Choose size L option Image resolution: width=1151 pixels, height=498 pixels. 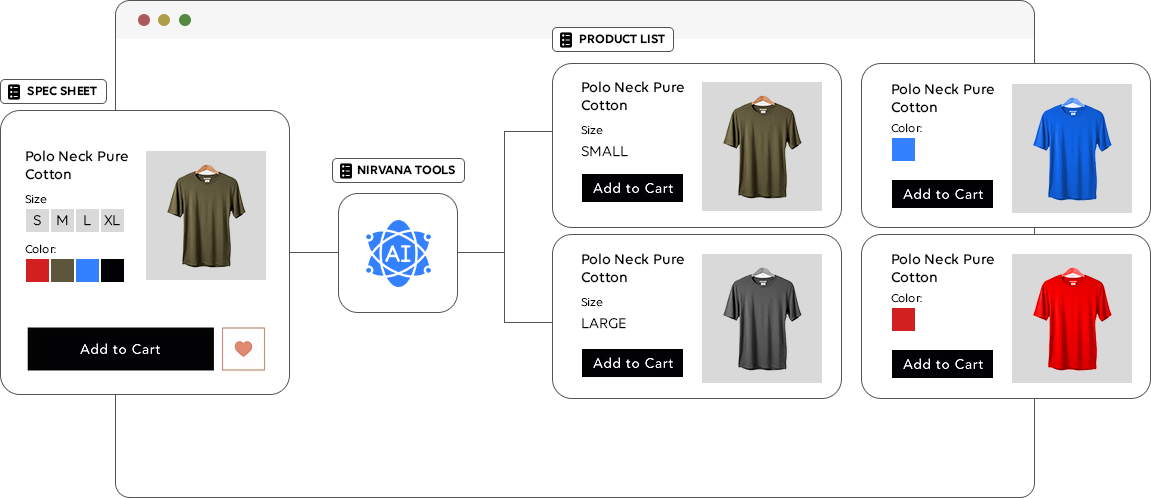pos(87,220)
